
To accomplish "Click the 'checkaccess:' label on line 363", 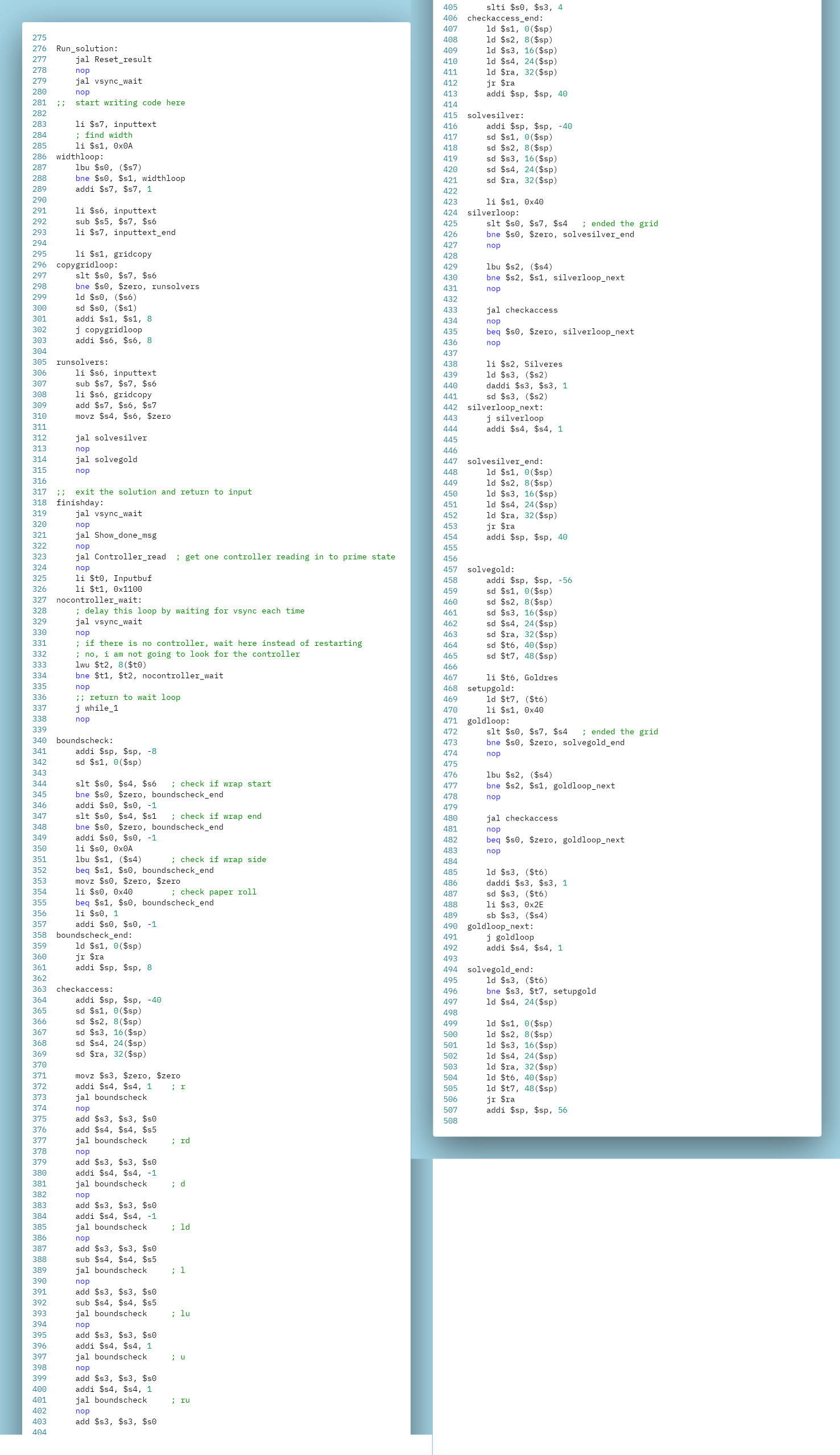I will coord(84,989).
